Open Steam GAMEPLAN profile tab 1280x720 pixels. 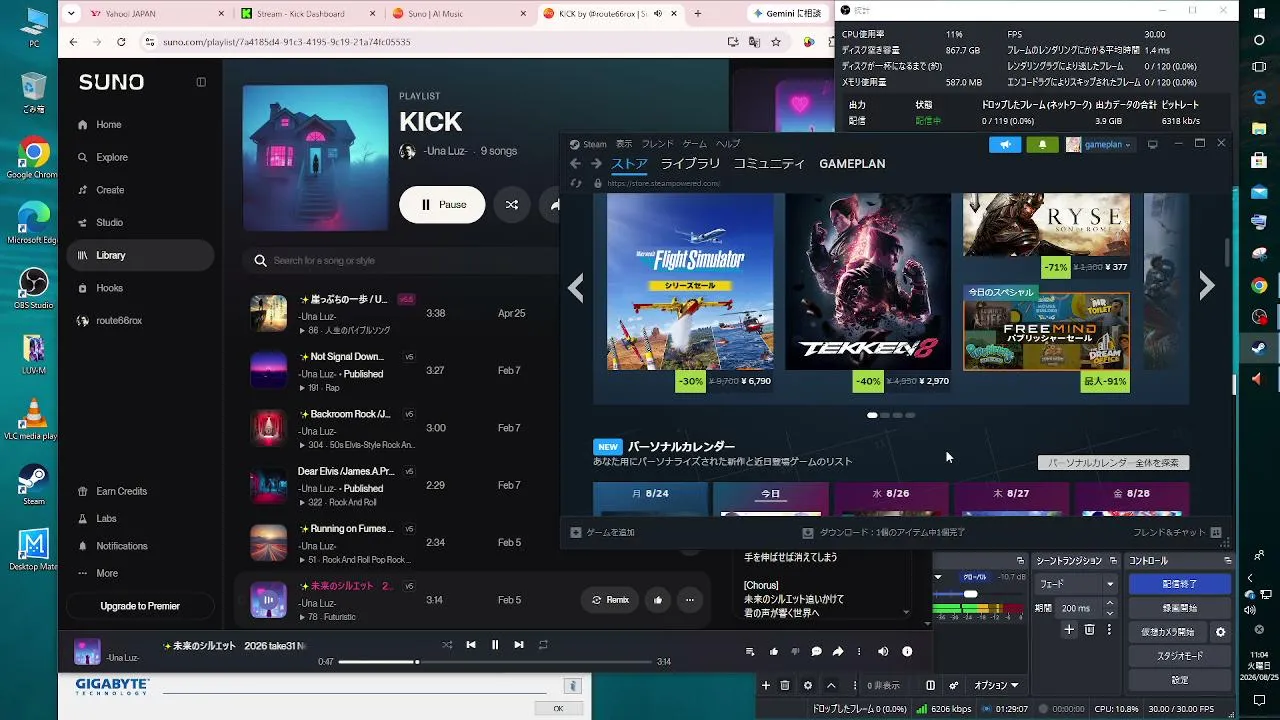852,164
